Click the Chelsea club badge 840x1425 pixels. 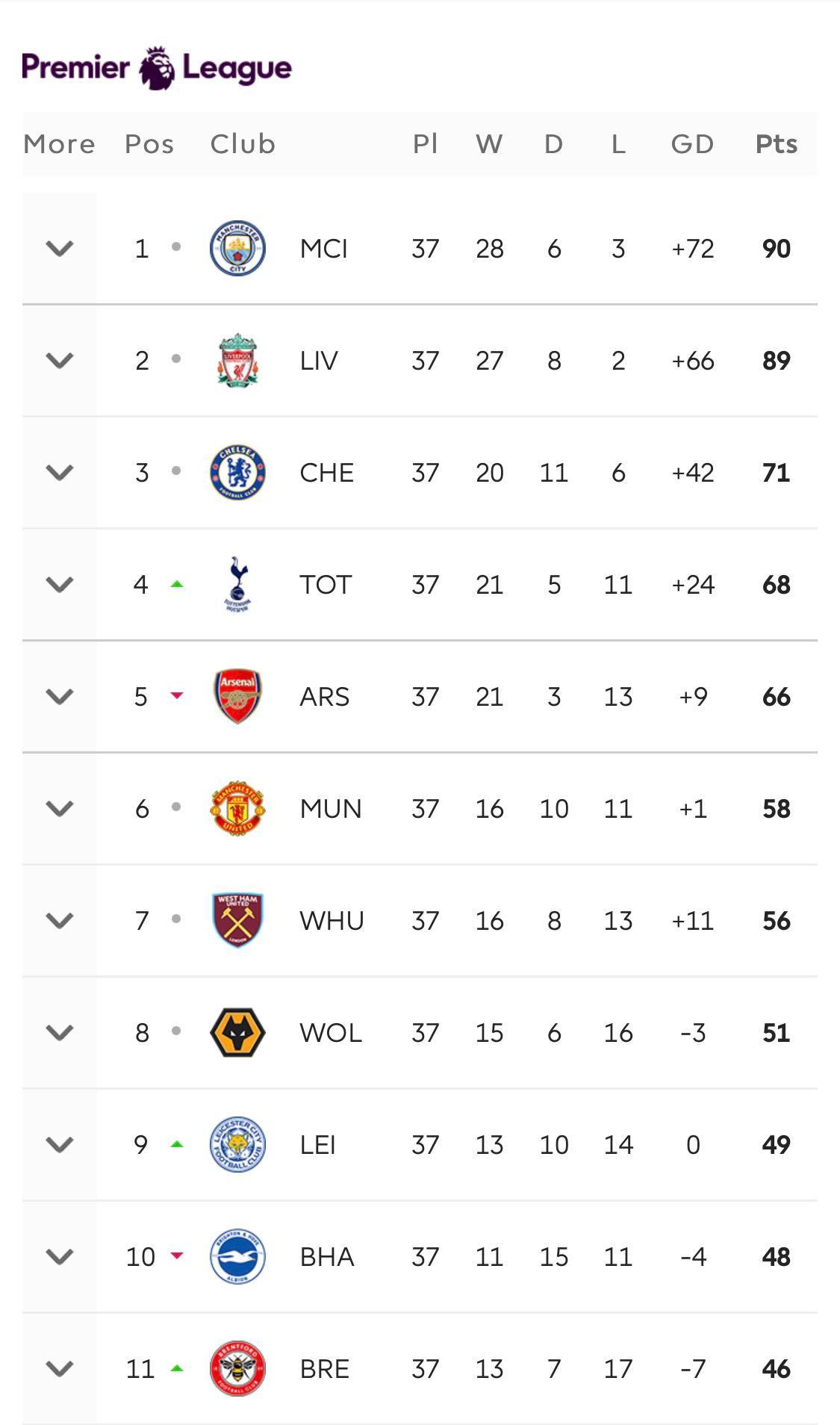[237, 472]
